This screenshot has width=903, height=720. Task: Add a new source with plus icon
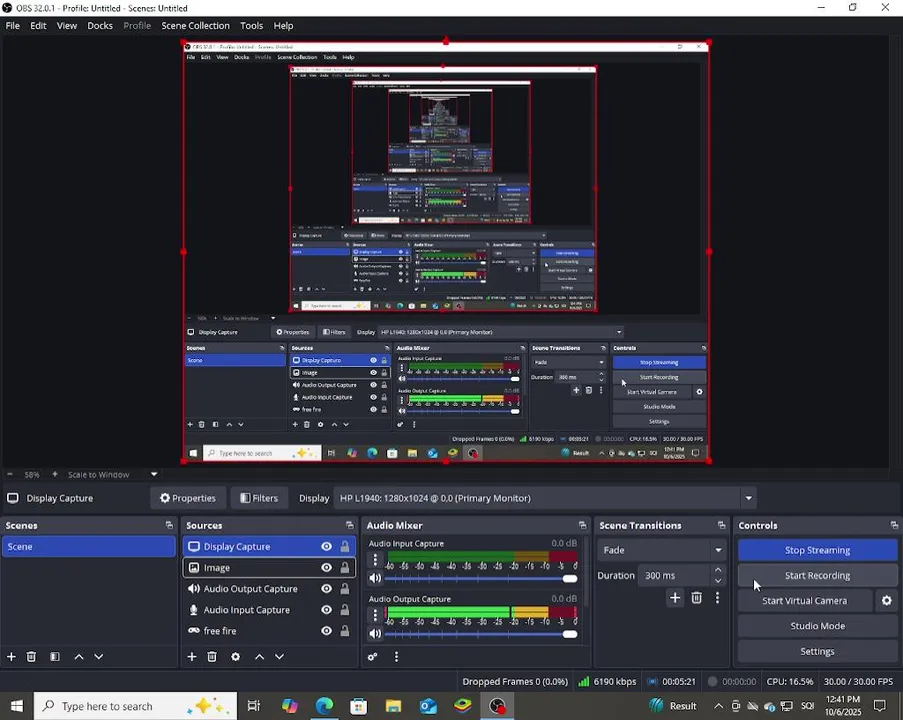192,657
